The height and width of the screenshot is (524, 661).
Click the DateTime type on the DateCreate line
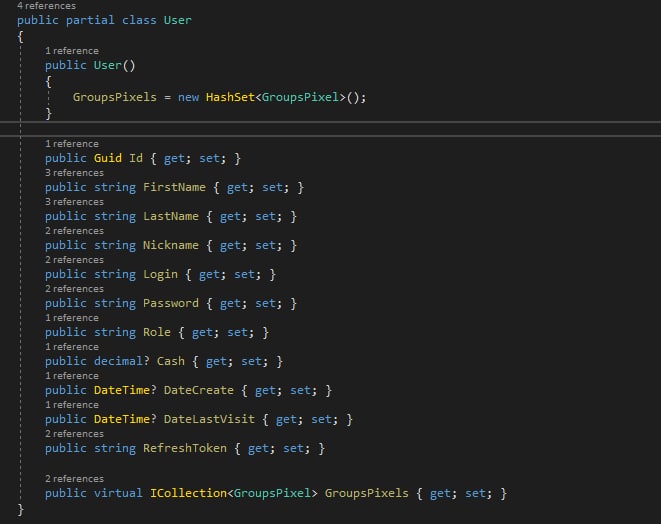pyautogui.click(x=121, y=390)
